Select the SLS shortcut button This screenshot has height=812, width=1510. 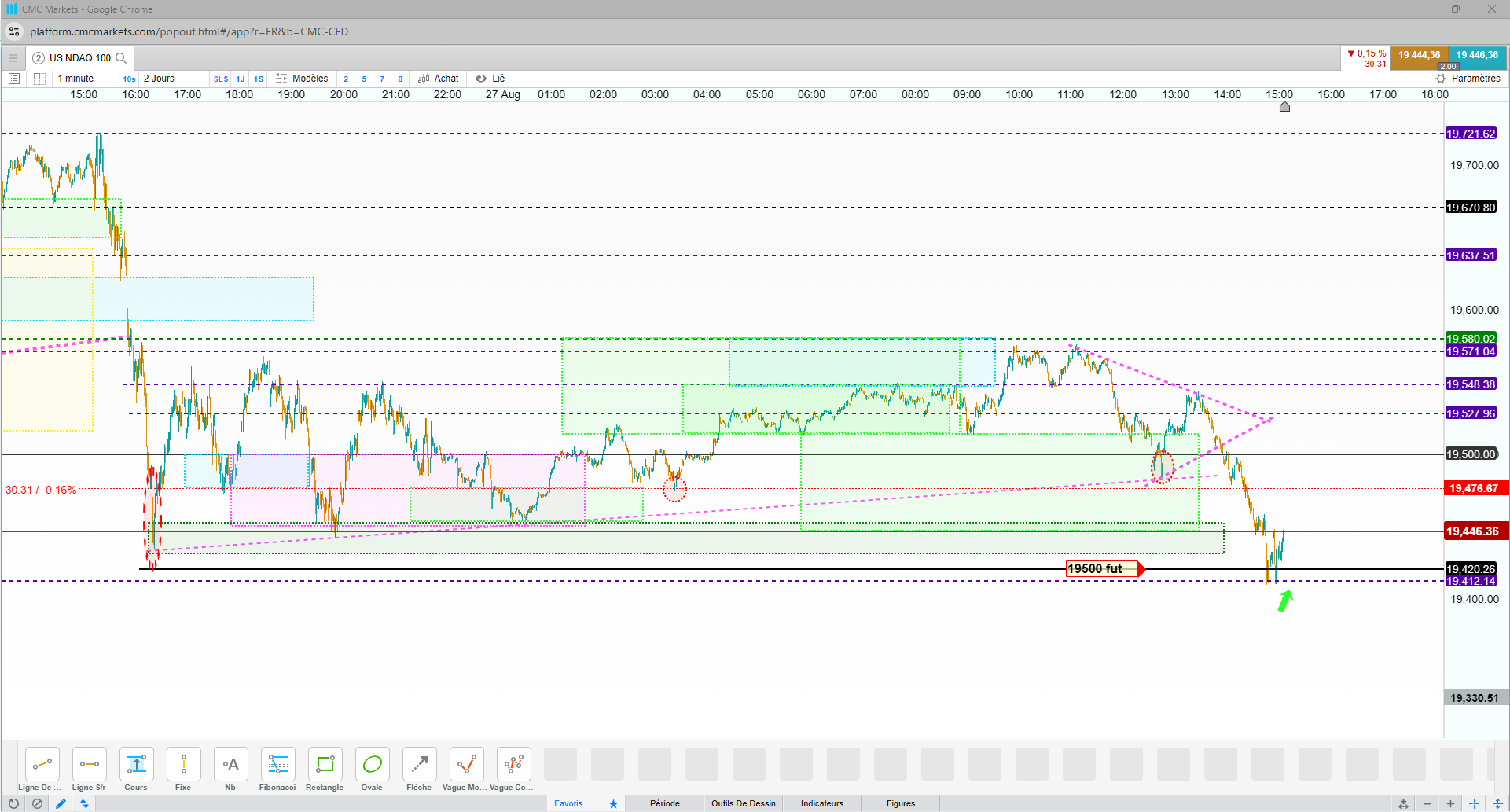(221, 79)
